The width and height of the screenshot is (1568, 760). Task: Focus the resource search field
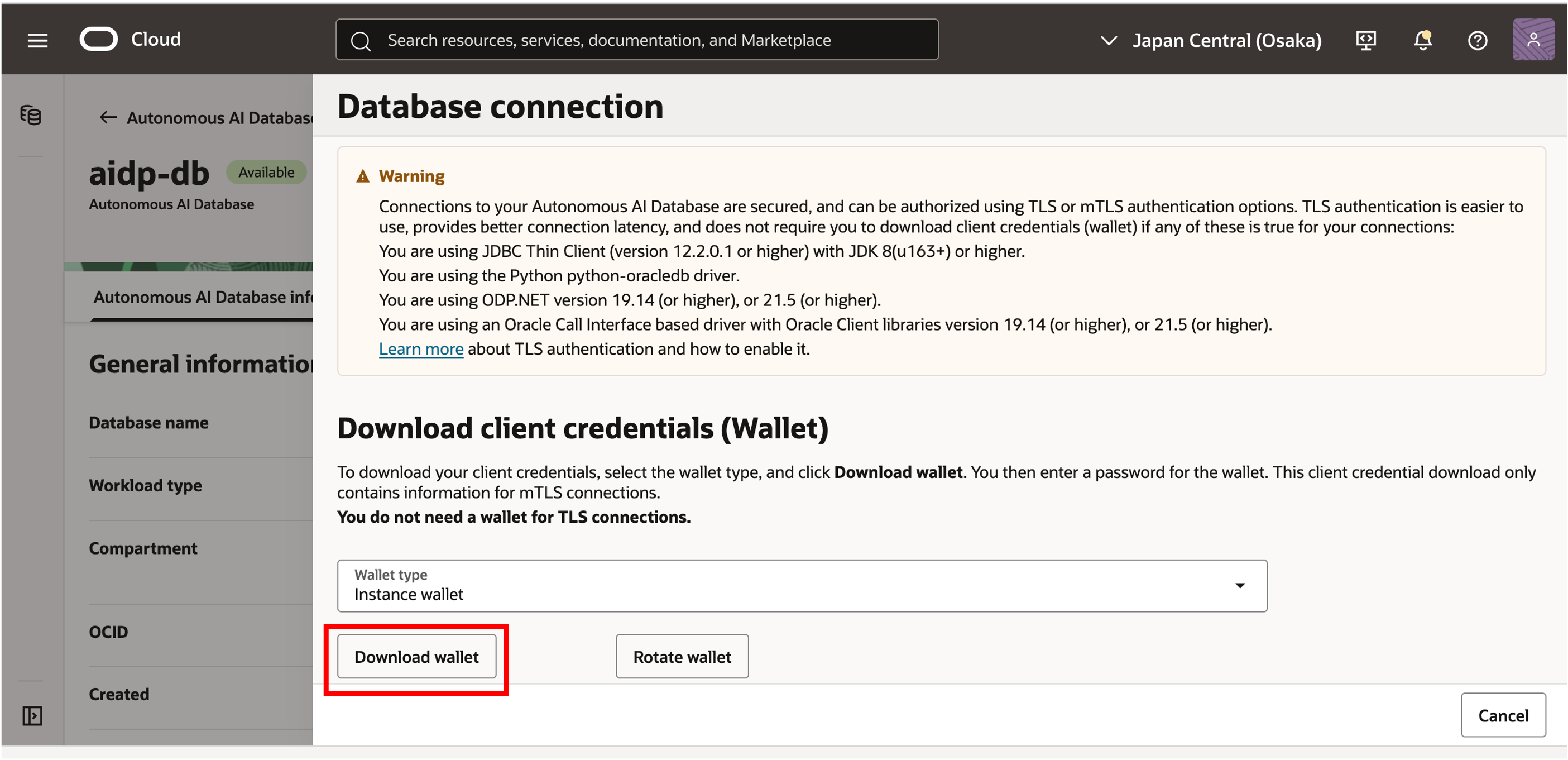pyautogui.click(x=637, y=40)
